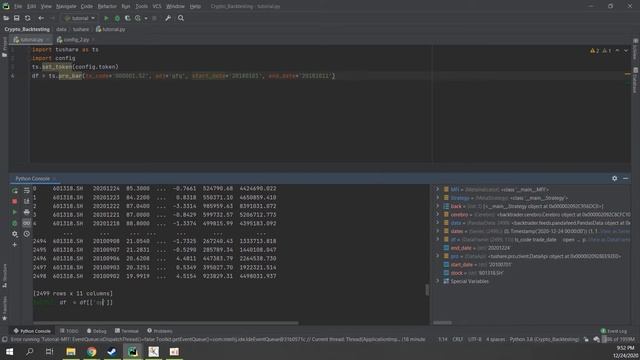
Task: Expand the back list variable
Action: (438, 206)
